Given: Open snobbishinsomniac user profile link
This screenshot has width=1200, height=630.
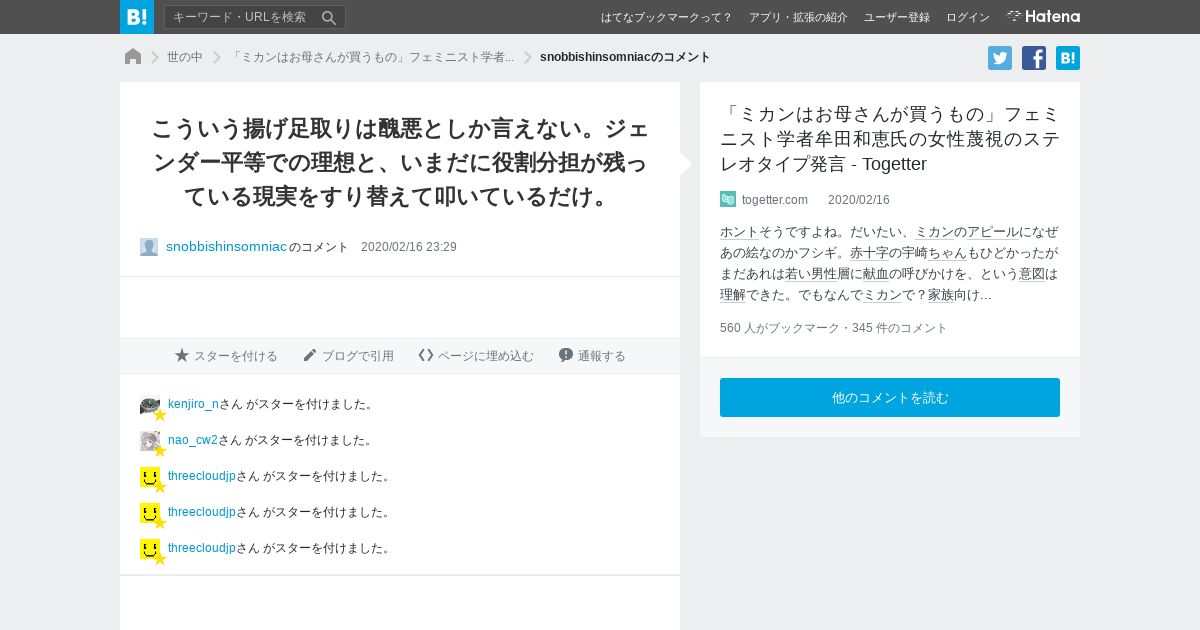Looking at the screenshot, I should (226, 246).
